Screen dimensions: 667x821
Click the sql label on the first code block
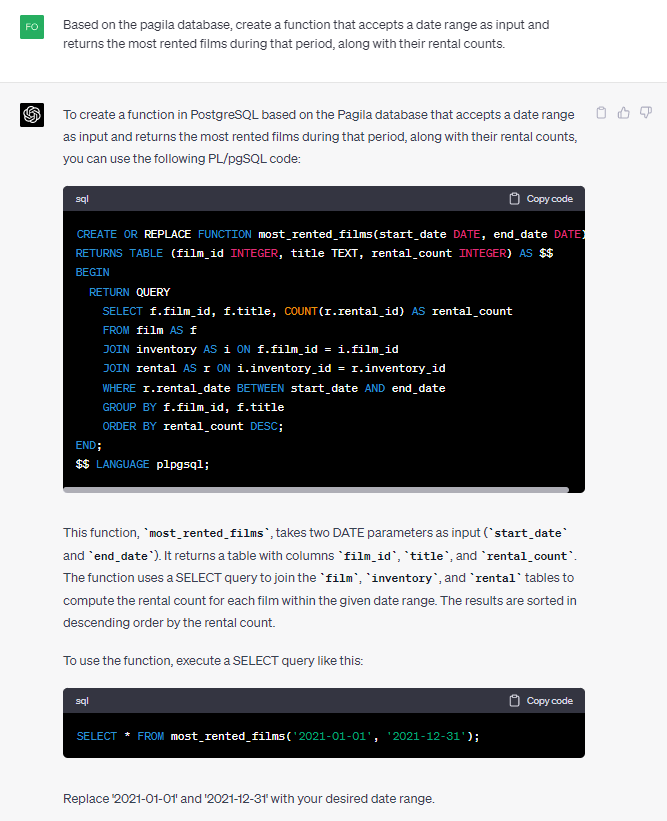point(82,199)
